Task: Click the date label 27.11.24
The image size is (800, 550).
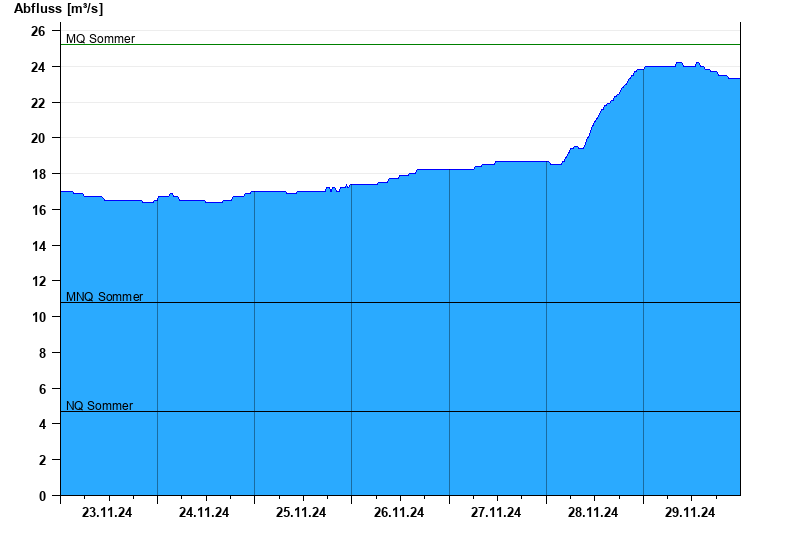Action: [x=496, y=512]
